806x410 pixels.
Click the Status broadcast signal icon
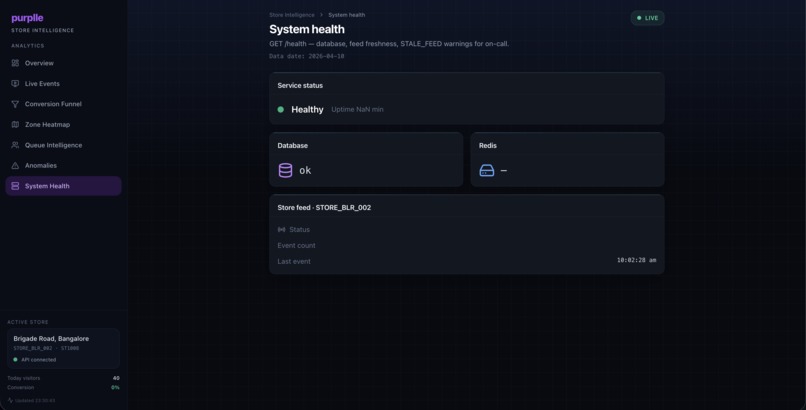click(x=282, y=230)
